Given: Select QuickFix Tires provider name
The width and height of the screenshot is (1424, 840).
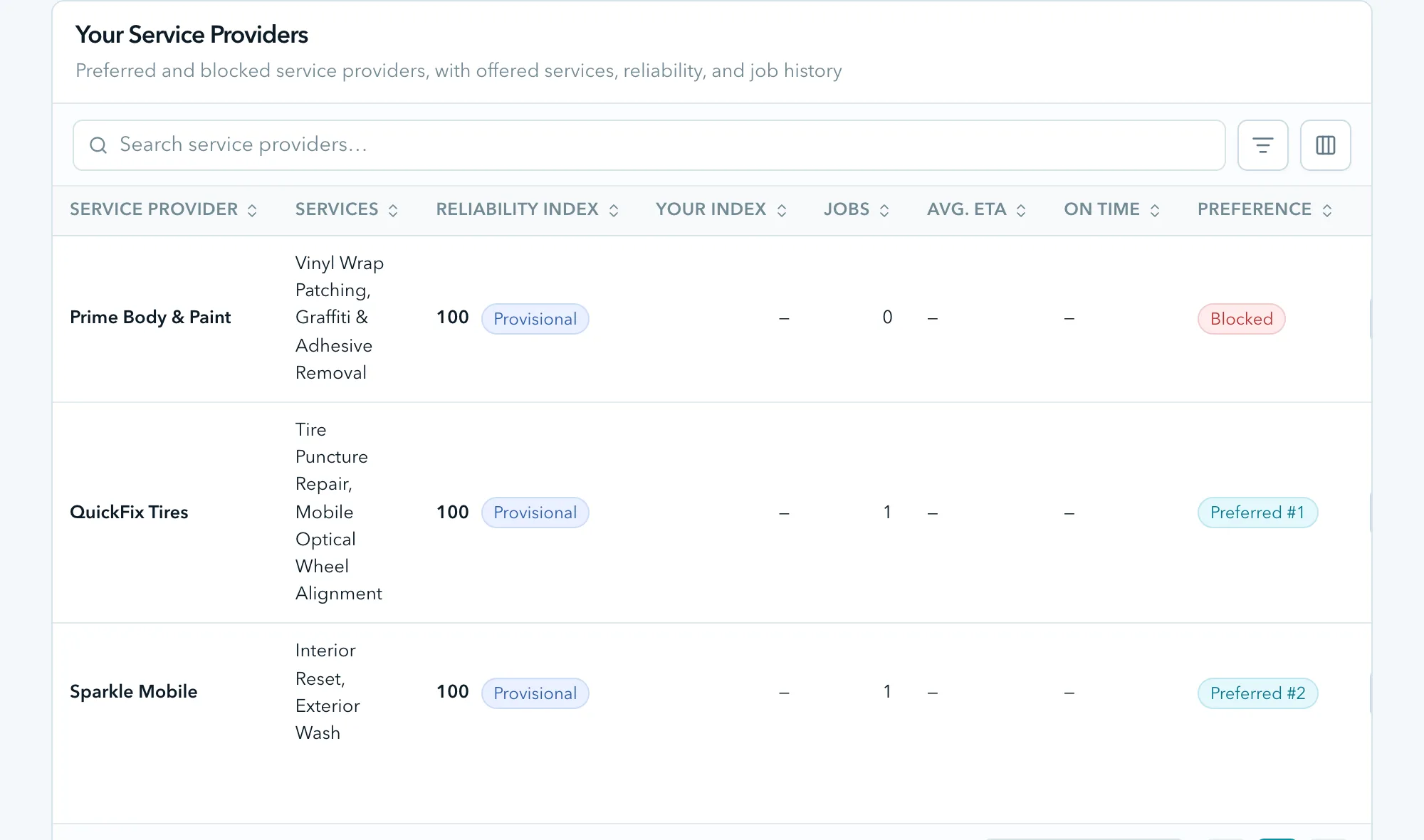Looking at the screenshot, I should click(129, 513).
